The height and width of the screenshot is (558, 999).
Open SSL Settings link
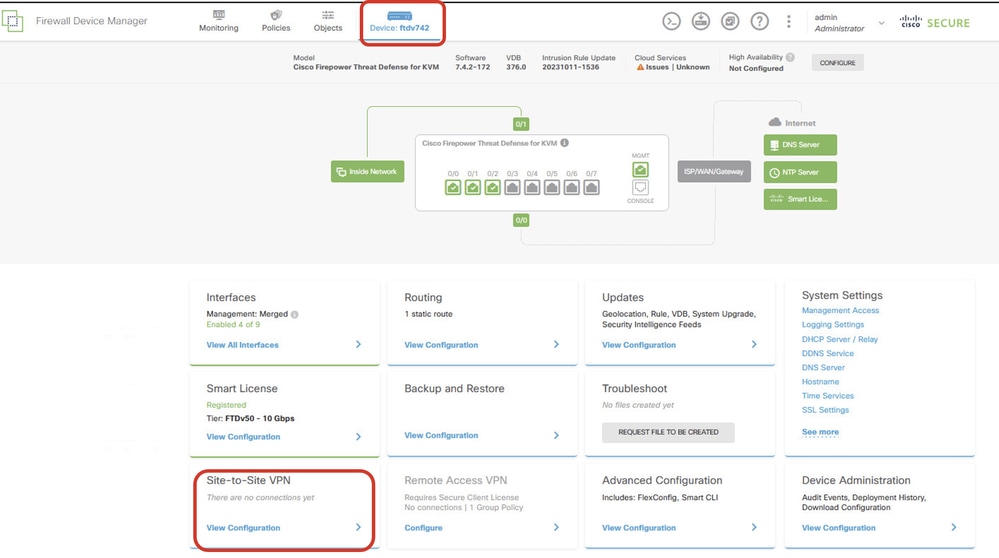click(825, 410)
